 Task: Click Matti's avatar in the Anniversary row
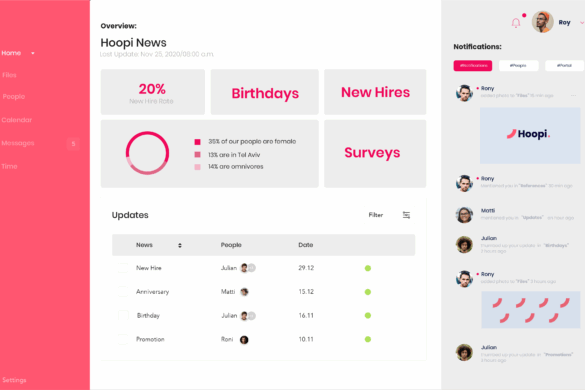[244, 292]
